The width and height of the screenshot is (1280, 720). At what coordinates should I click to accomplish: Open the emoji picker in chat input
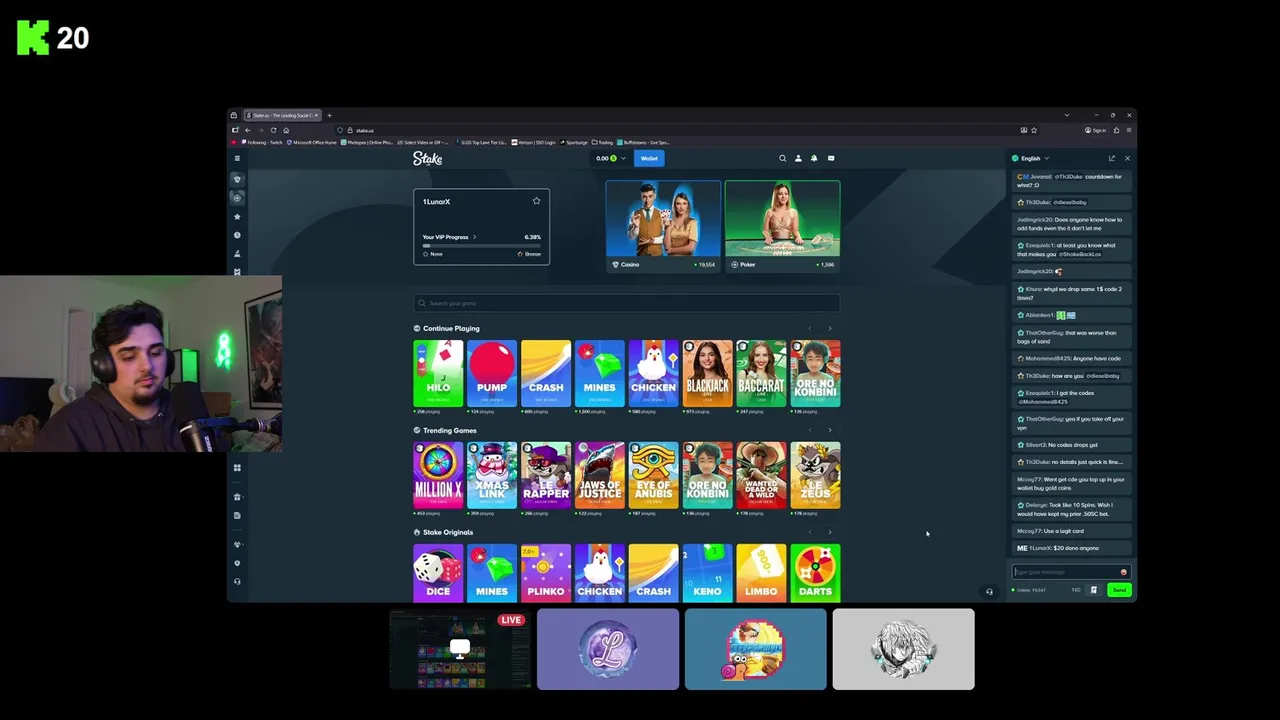[x=1123, y=572]
